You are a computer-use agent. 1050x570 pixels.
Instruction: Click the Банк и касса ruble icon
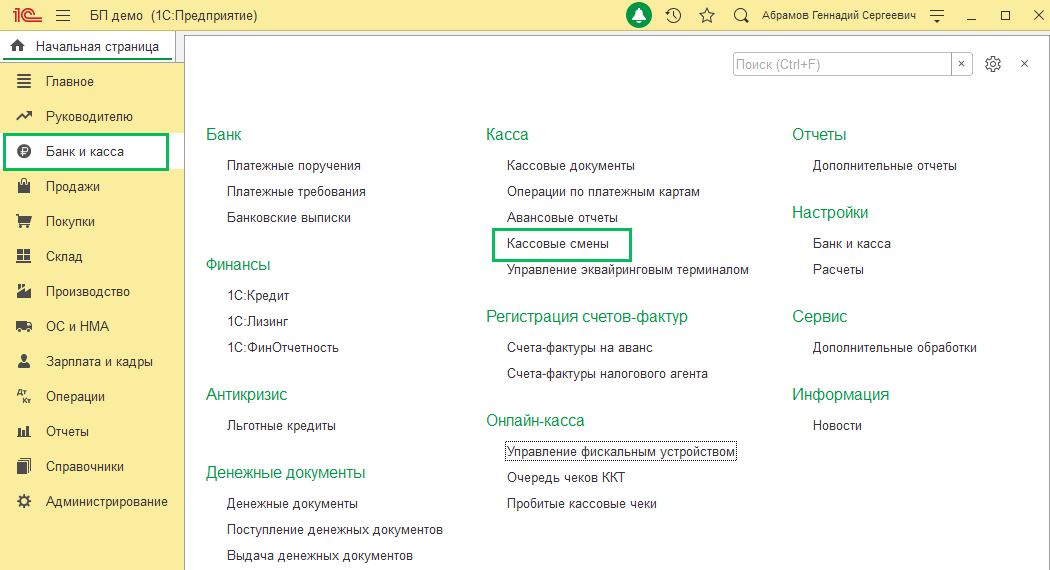pos(24,151)
